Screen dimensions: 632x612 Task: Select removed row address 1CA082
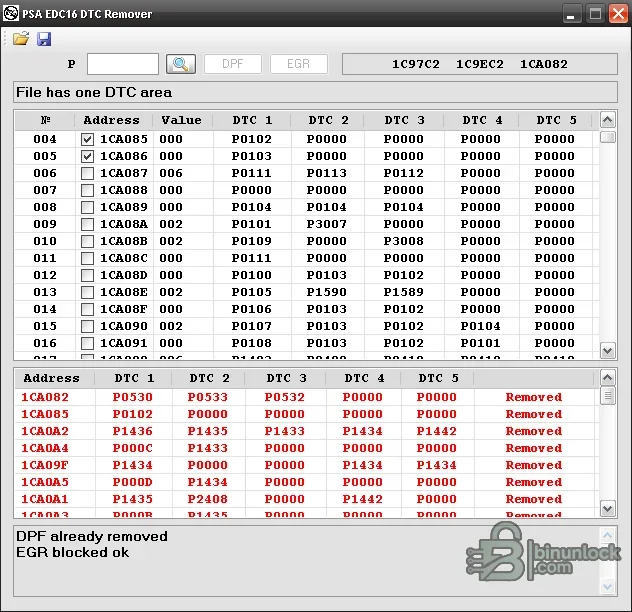pos(45,398)
